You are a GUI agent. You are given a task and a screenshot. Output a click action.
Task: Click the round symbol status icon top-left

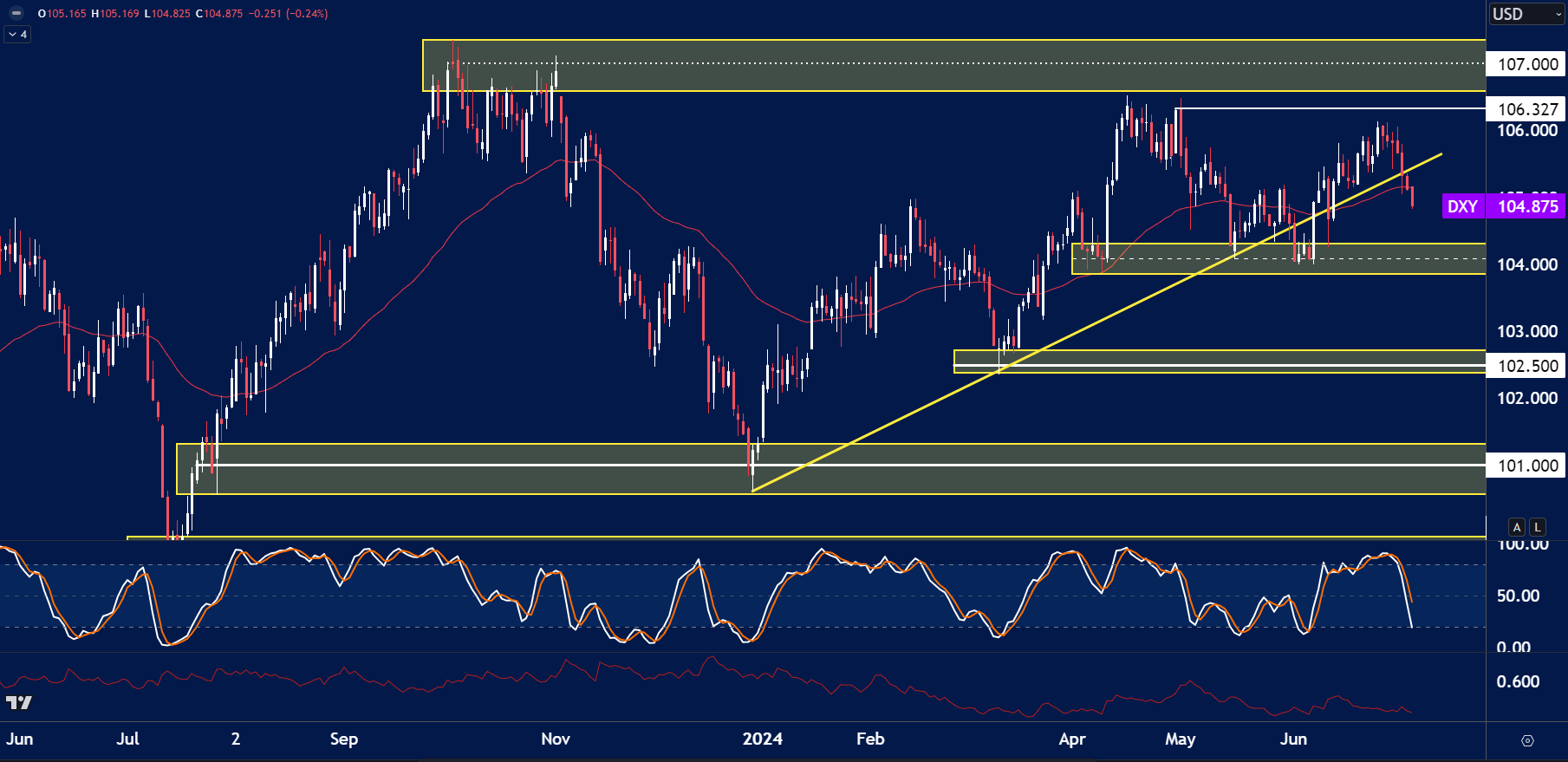coord(16,13)
